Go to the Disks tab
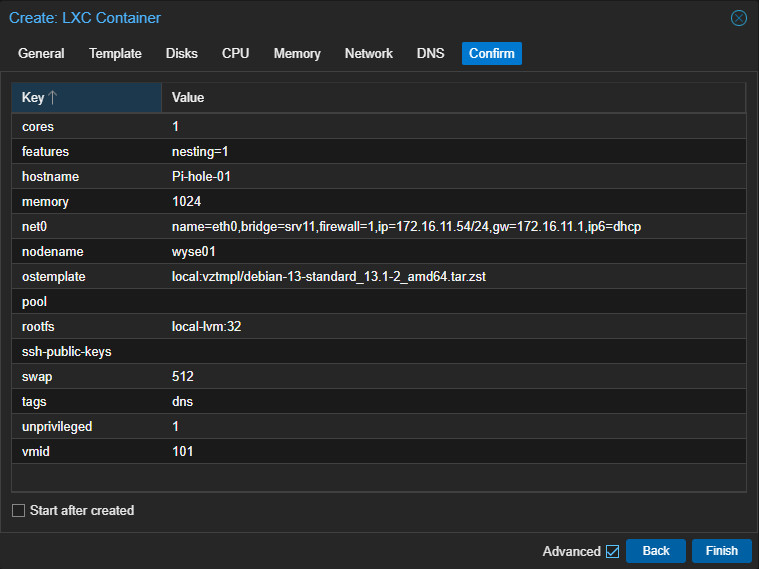The image size is (759, 569). (182, 53)
